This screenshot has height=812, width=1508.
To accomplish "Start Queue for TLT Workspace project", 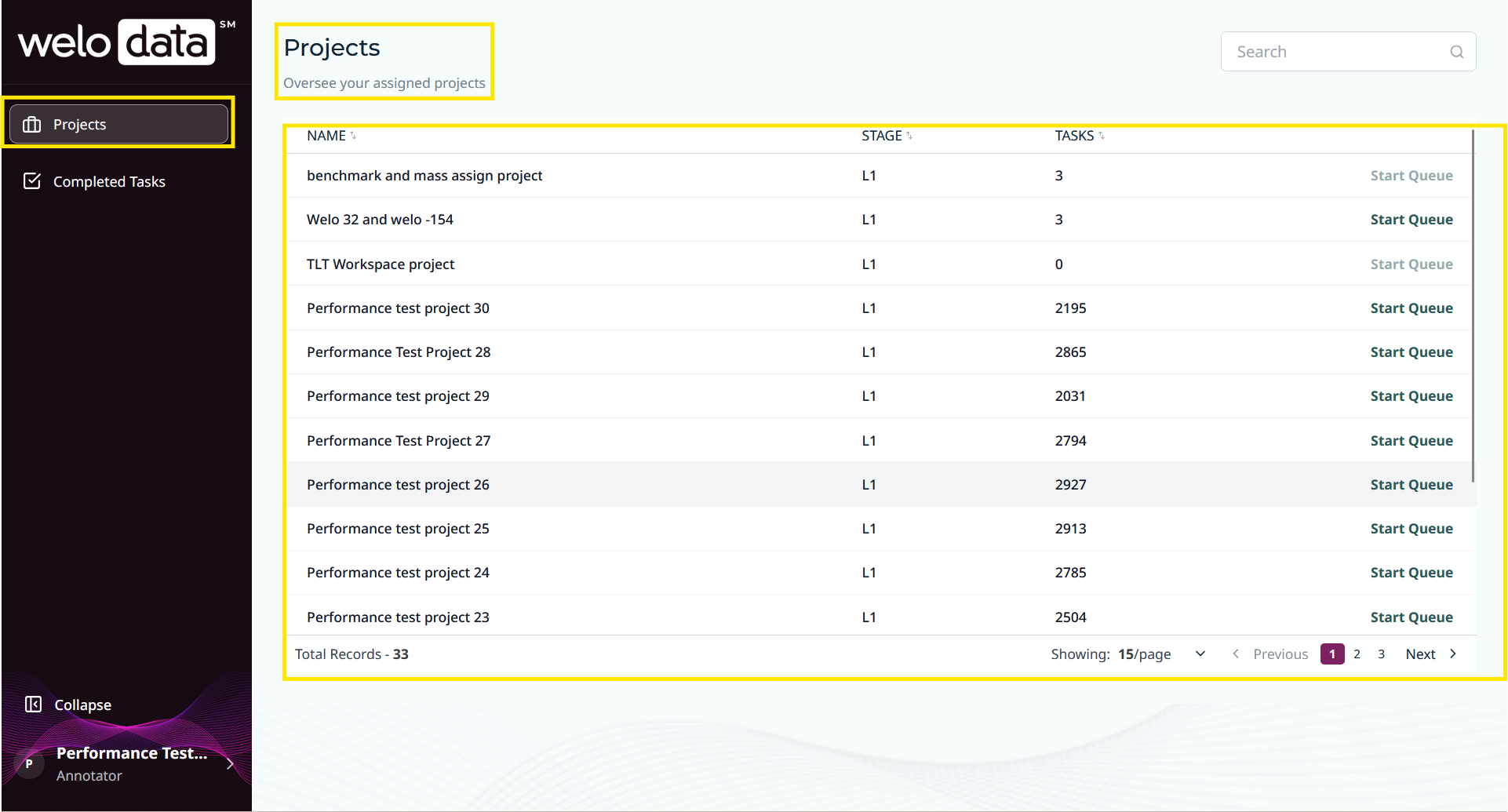I will click(1411, 264).
